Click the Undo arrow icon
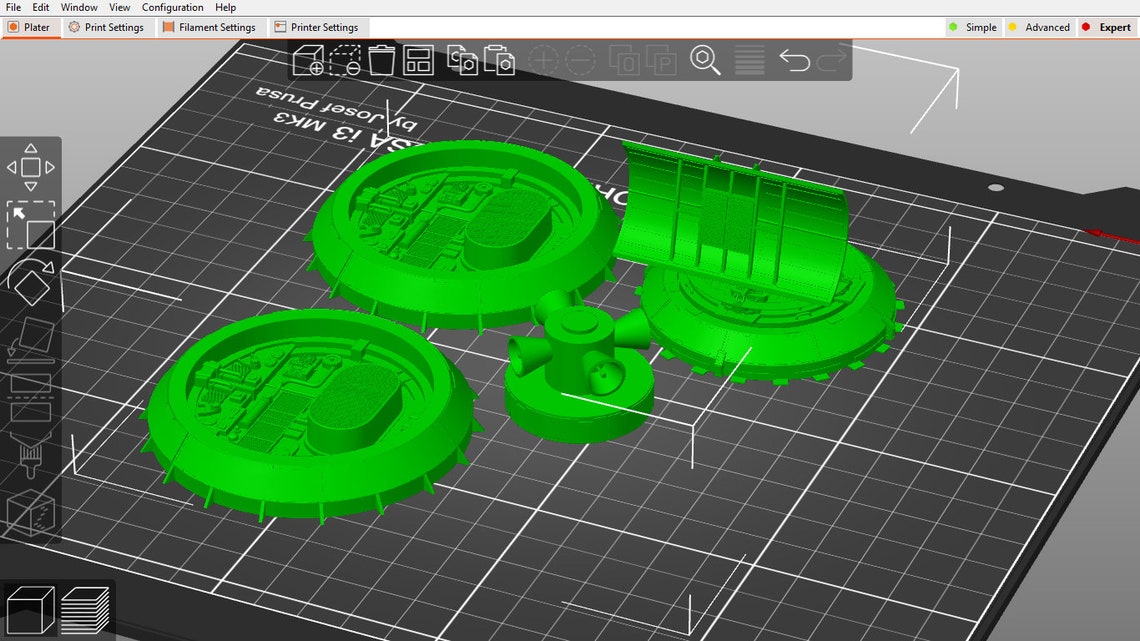 click(794, 60)
